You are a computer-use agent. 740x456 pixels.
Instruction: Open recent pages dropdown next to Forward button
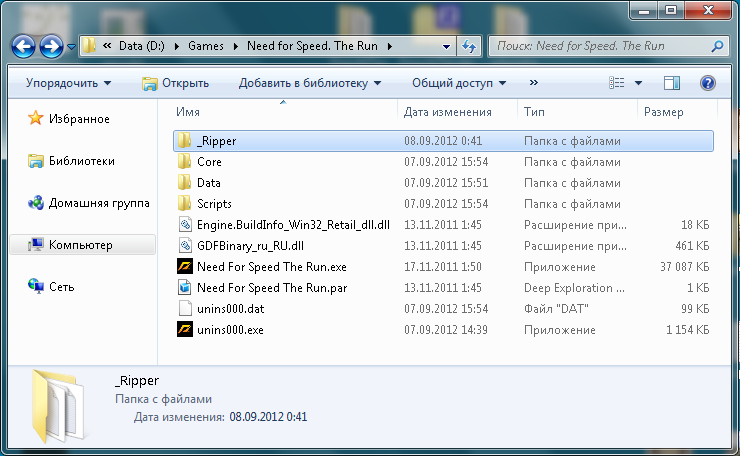tap(71, 46)
